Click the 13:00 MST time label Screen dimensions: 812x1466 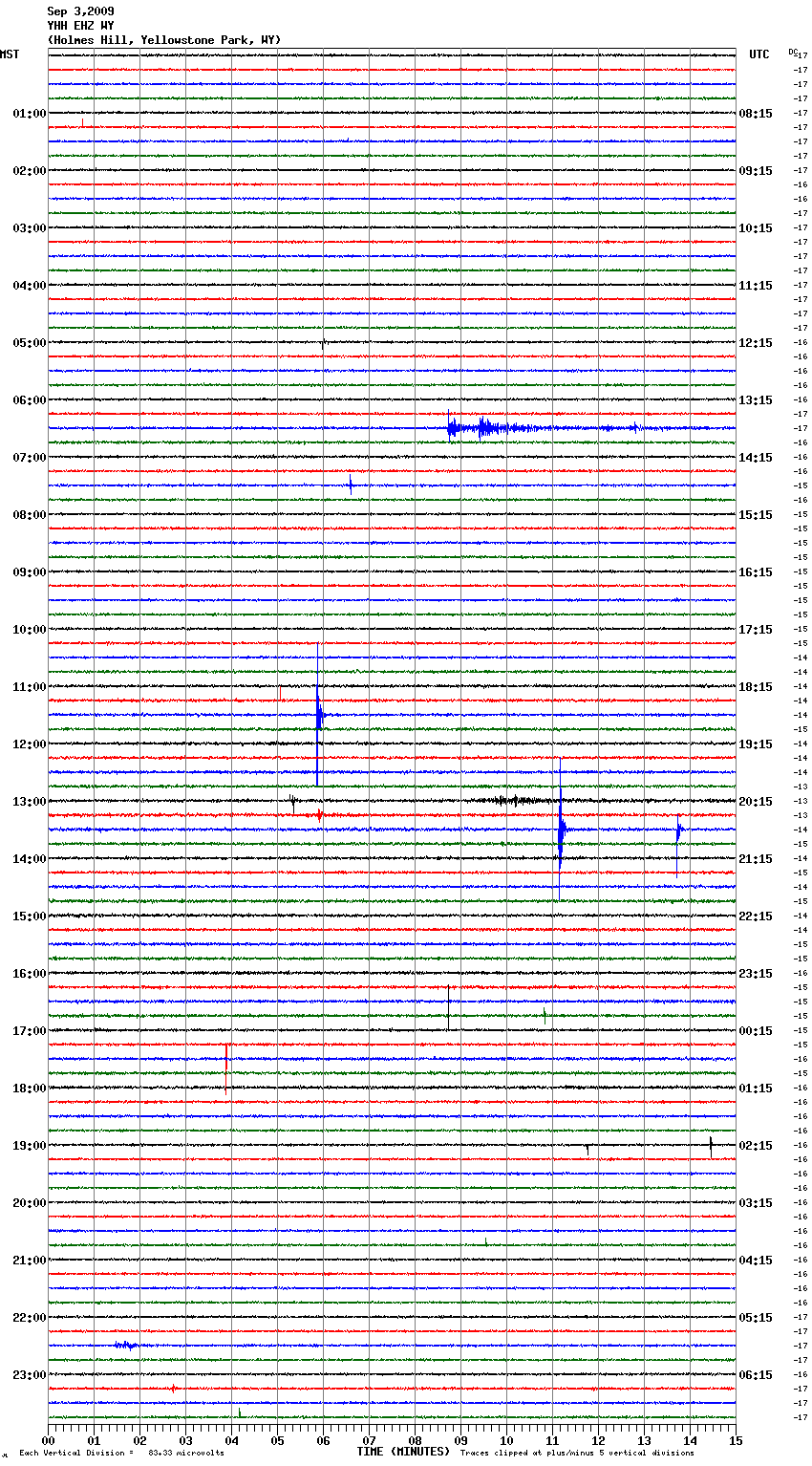click(30, 802)
